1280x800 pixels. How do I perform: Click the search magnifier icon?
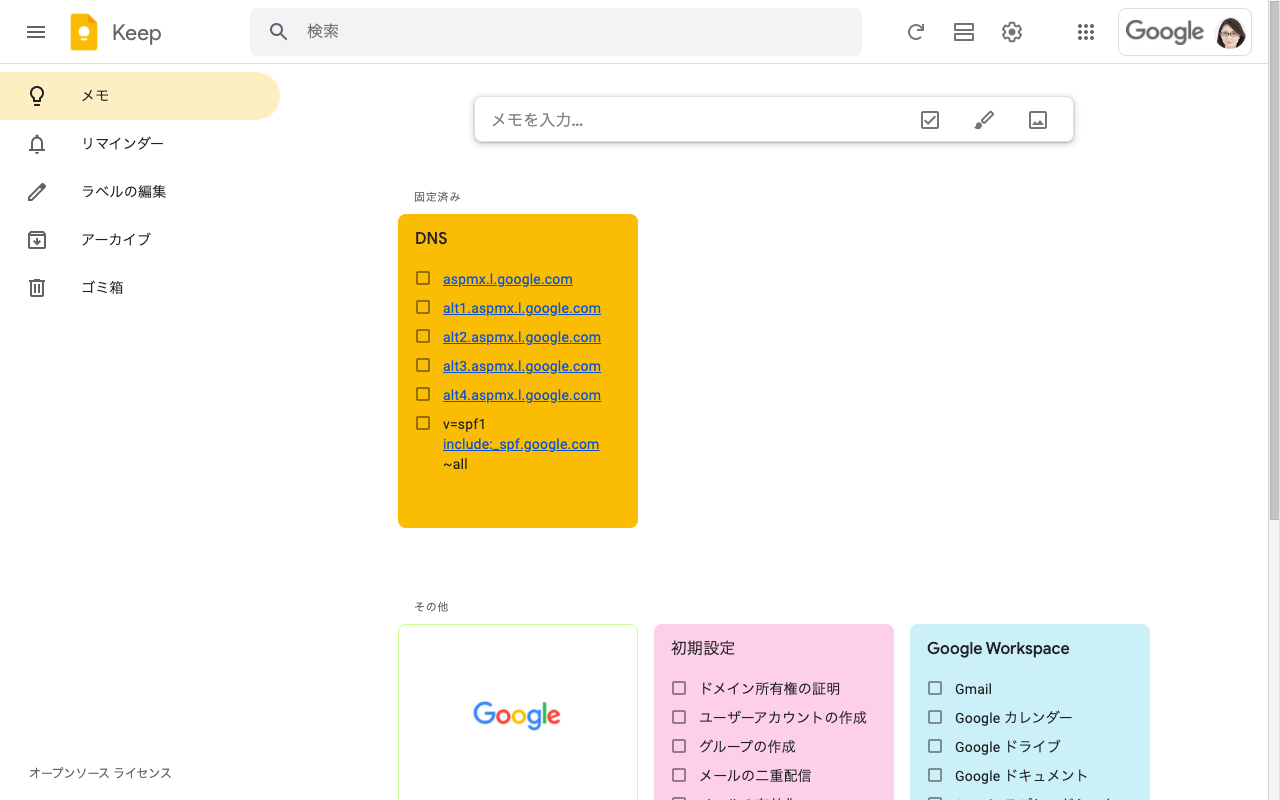click(x=279, y=32)
